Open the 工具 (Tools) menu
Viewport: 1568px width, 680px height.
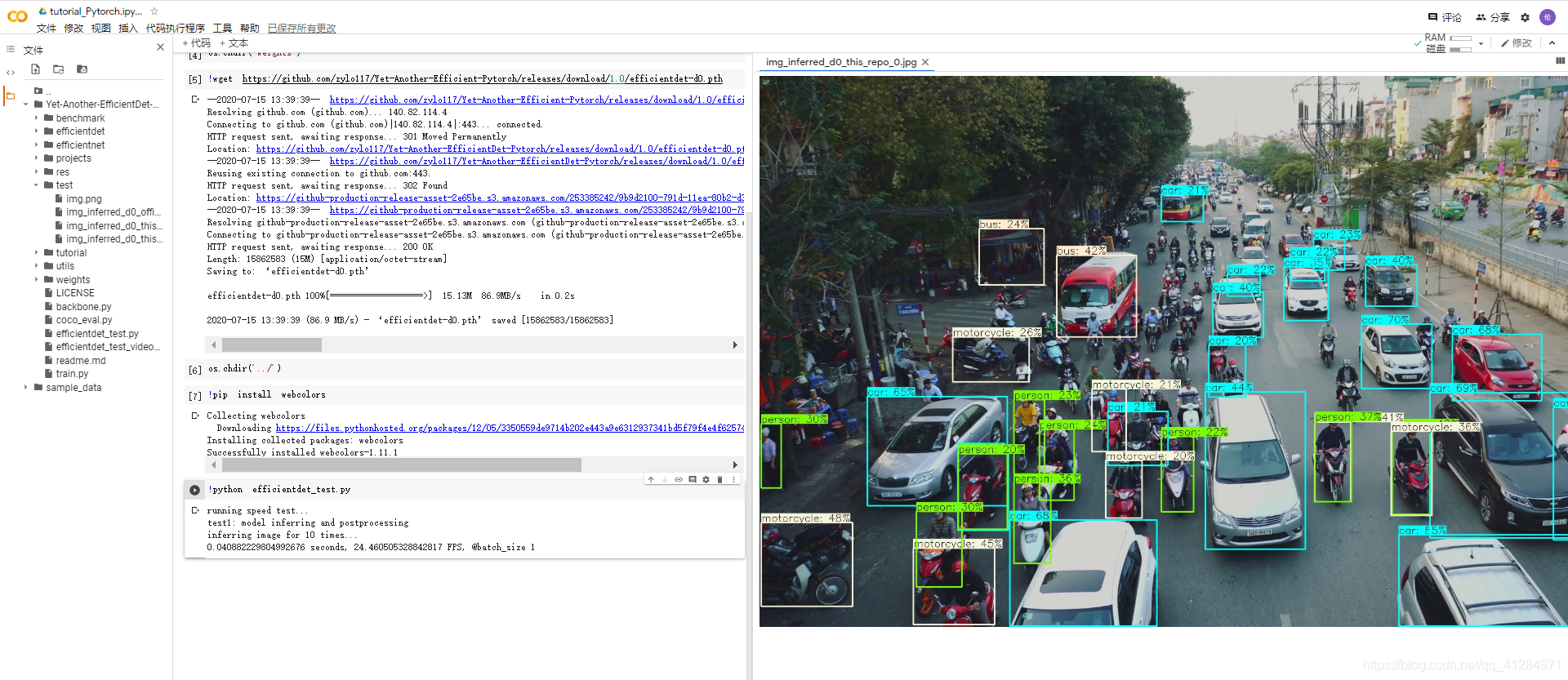tap(223, 29)
